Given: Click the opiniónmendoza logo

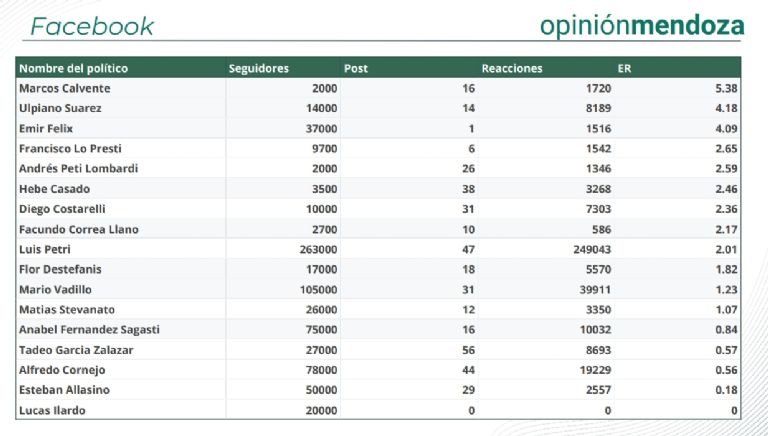Looking at the screenshot, I should tap(641, 26).
